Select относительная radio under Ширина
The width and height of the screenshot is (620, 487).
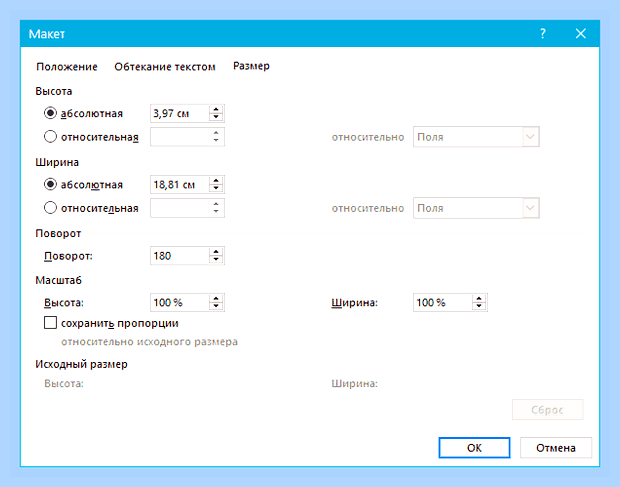pyautogui.click(x=50, y=208)
